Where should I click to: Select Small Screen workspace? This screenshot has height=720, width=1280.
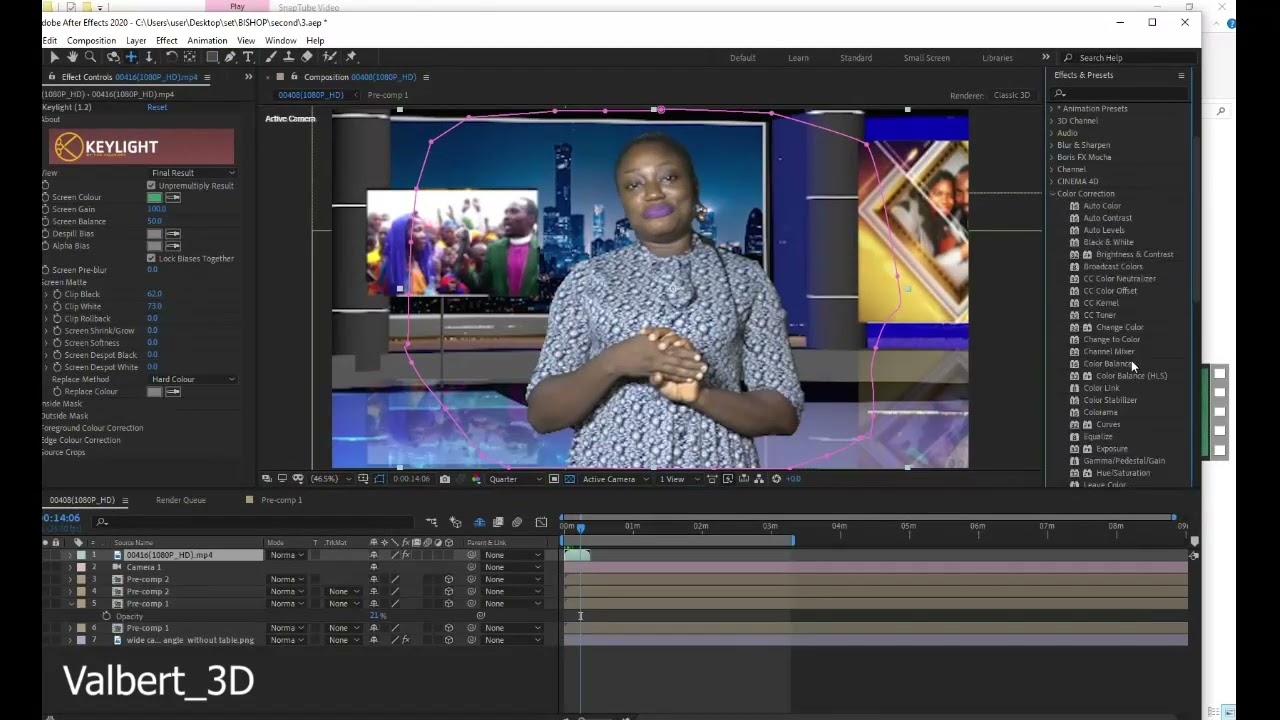click(x=927, y=58)
